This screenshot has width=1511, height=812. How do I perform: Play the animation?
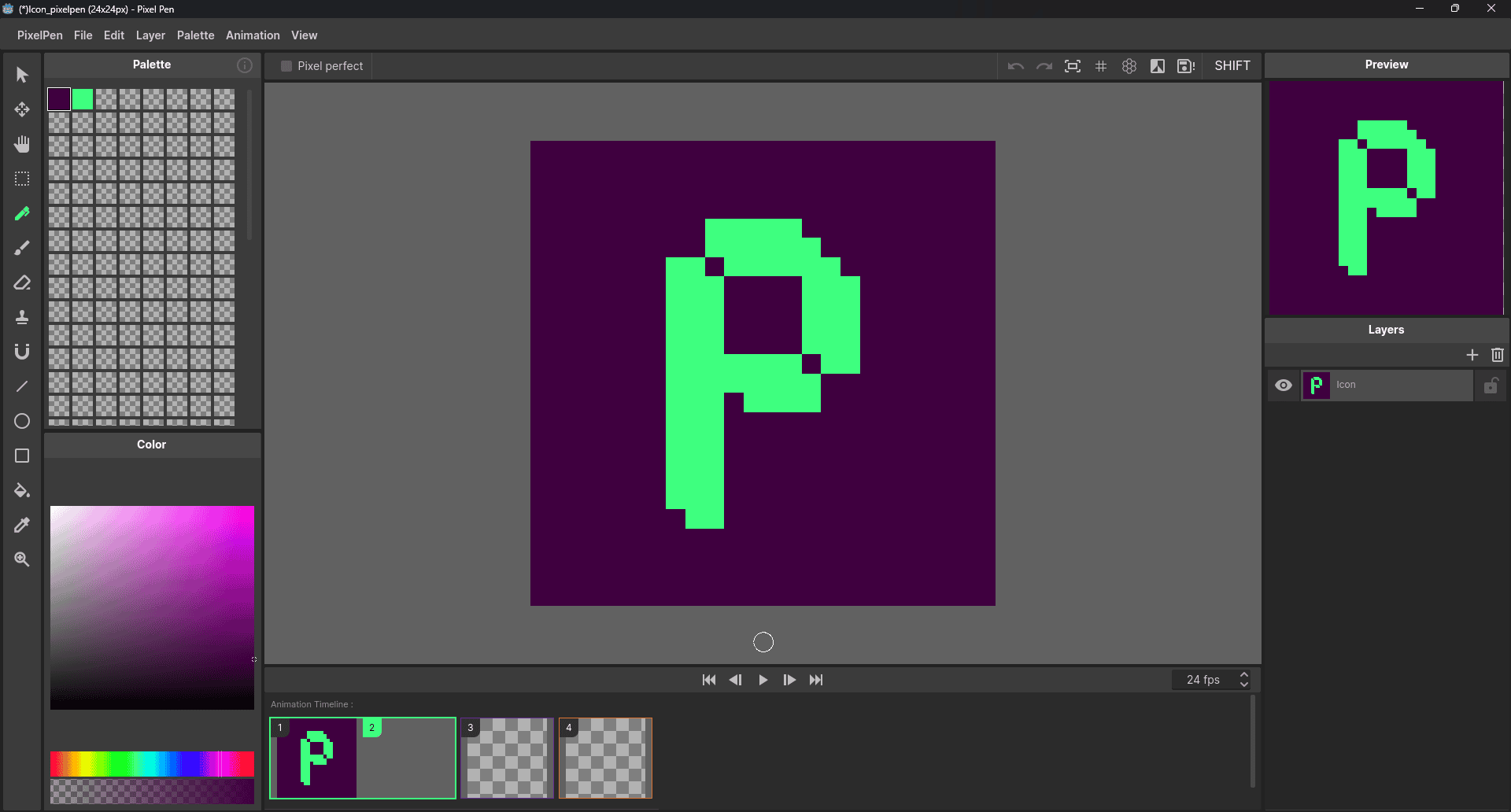[763, 680]
